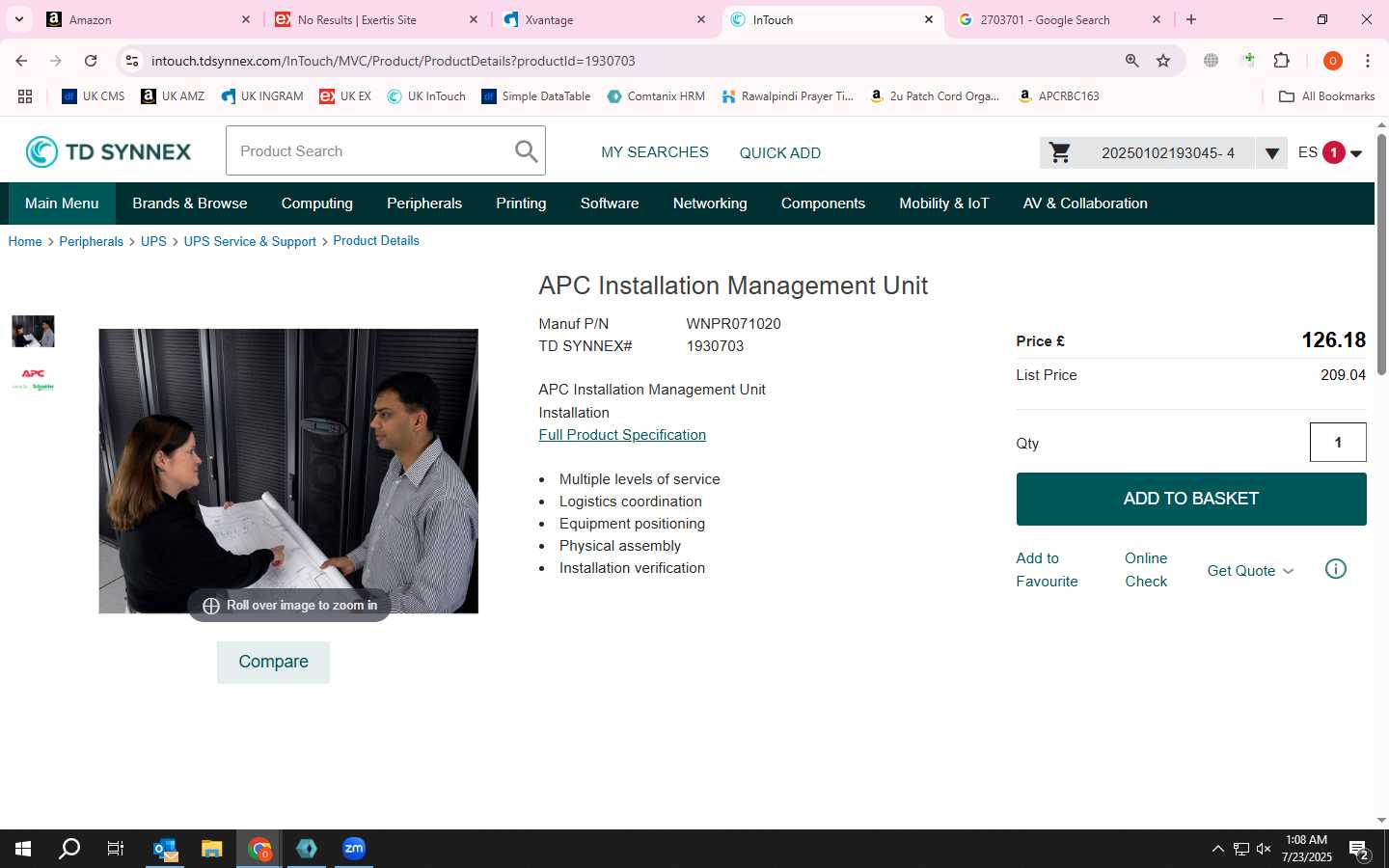Bookmark this page with star icon
Viewport: 1389px width, 868px height.
pos(1163,61)
